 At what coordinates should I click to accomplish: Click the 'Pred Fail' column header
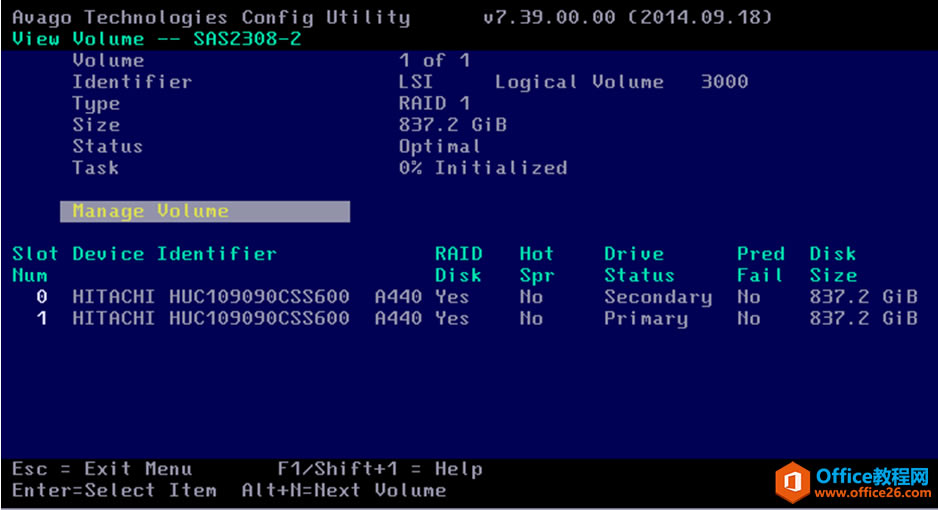pos(761,265)
